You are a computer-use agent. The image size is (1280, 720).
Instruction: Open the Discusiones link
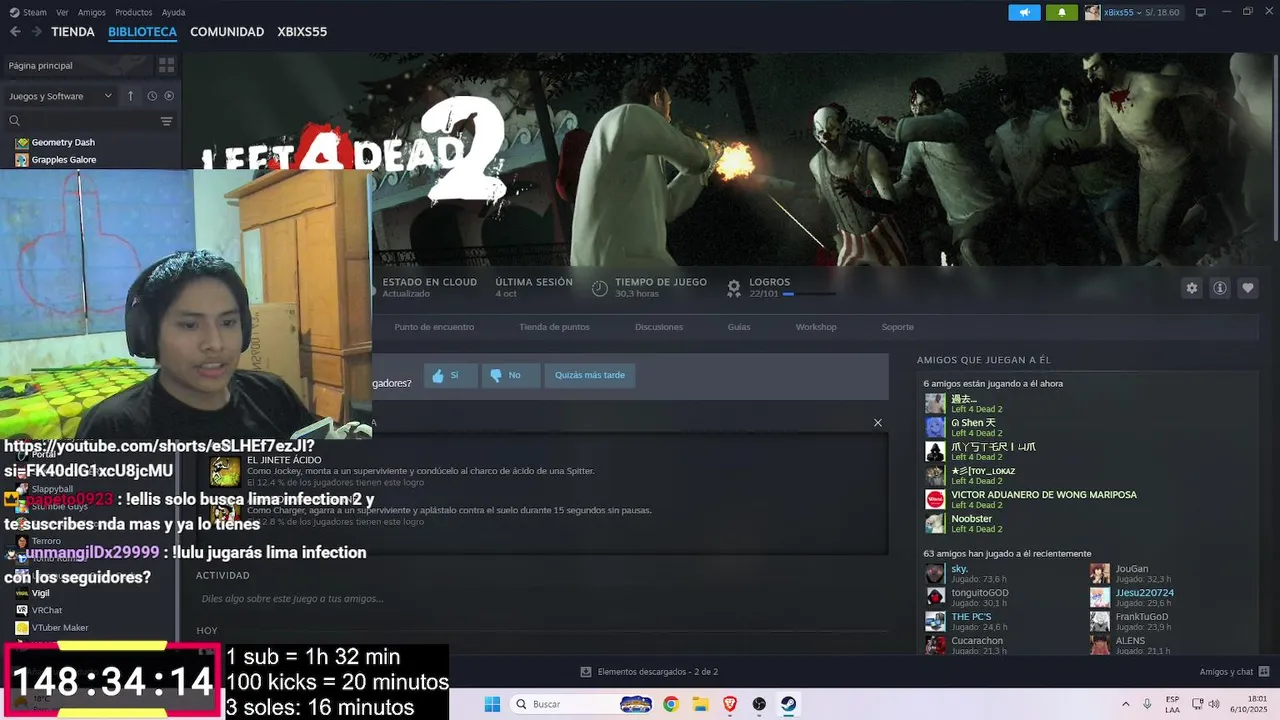coord(659,327)
